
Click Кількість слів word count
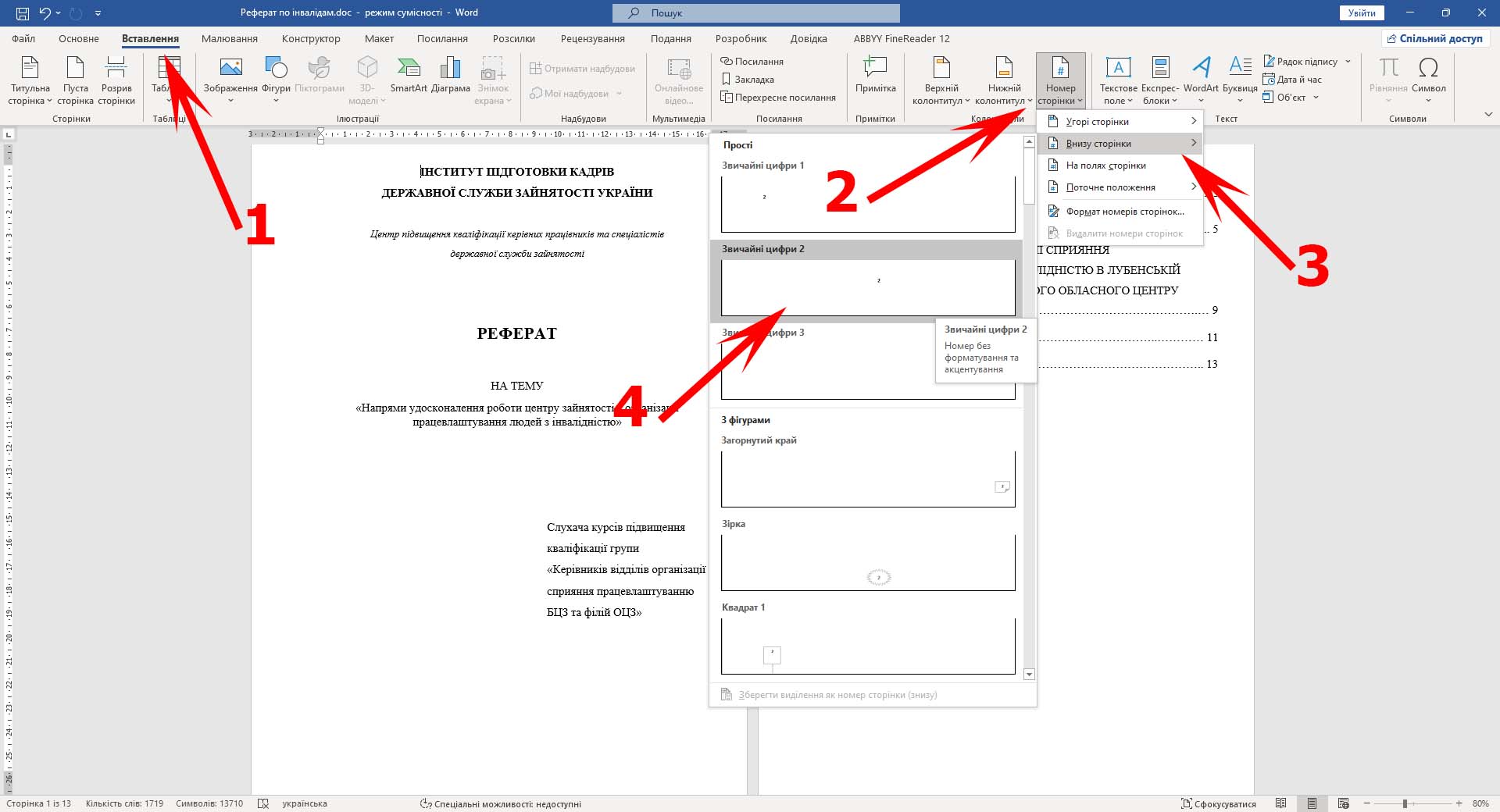[x=125, y=803]
